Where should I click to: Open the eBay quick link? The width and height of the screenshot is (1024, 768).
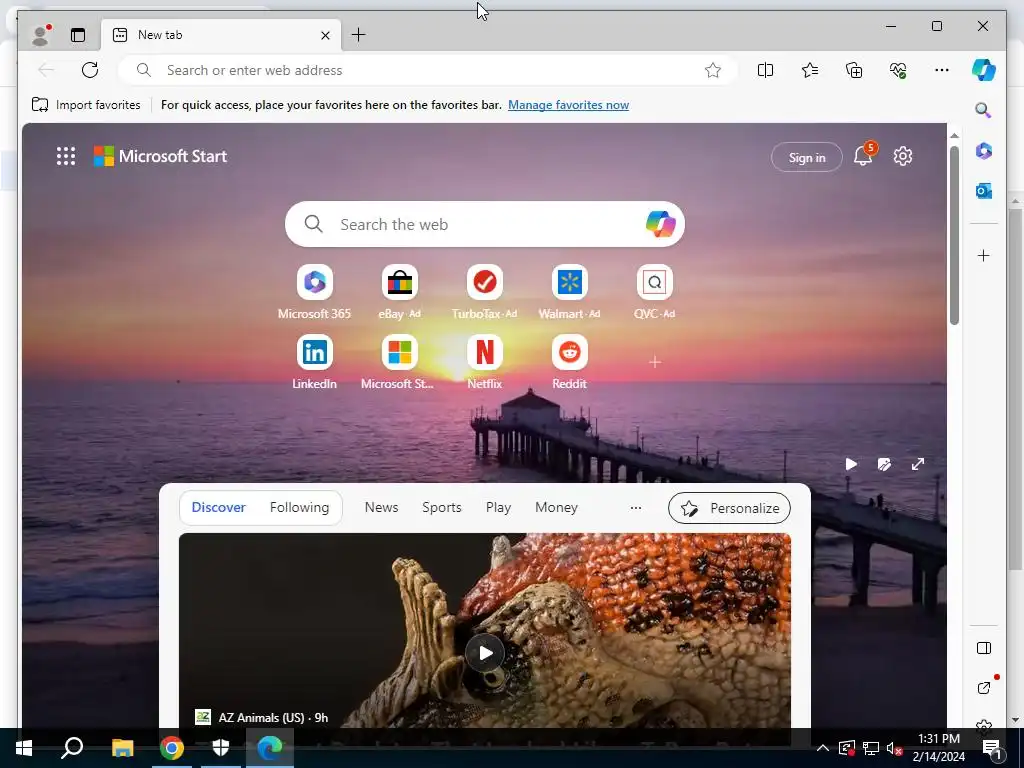[x=400, y=293]
